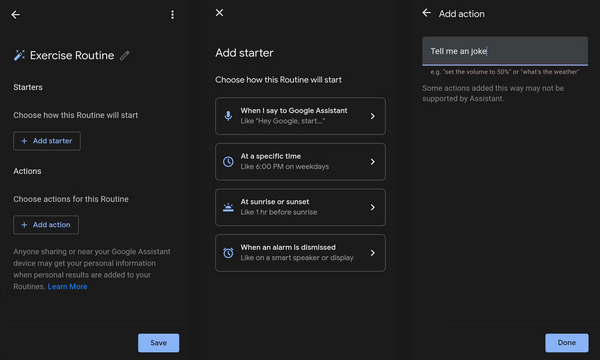Select When I say to Google Assistant
Screen dimensions: 600x360
(x=300, y=116)
